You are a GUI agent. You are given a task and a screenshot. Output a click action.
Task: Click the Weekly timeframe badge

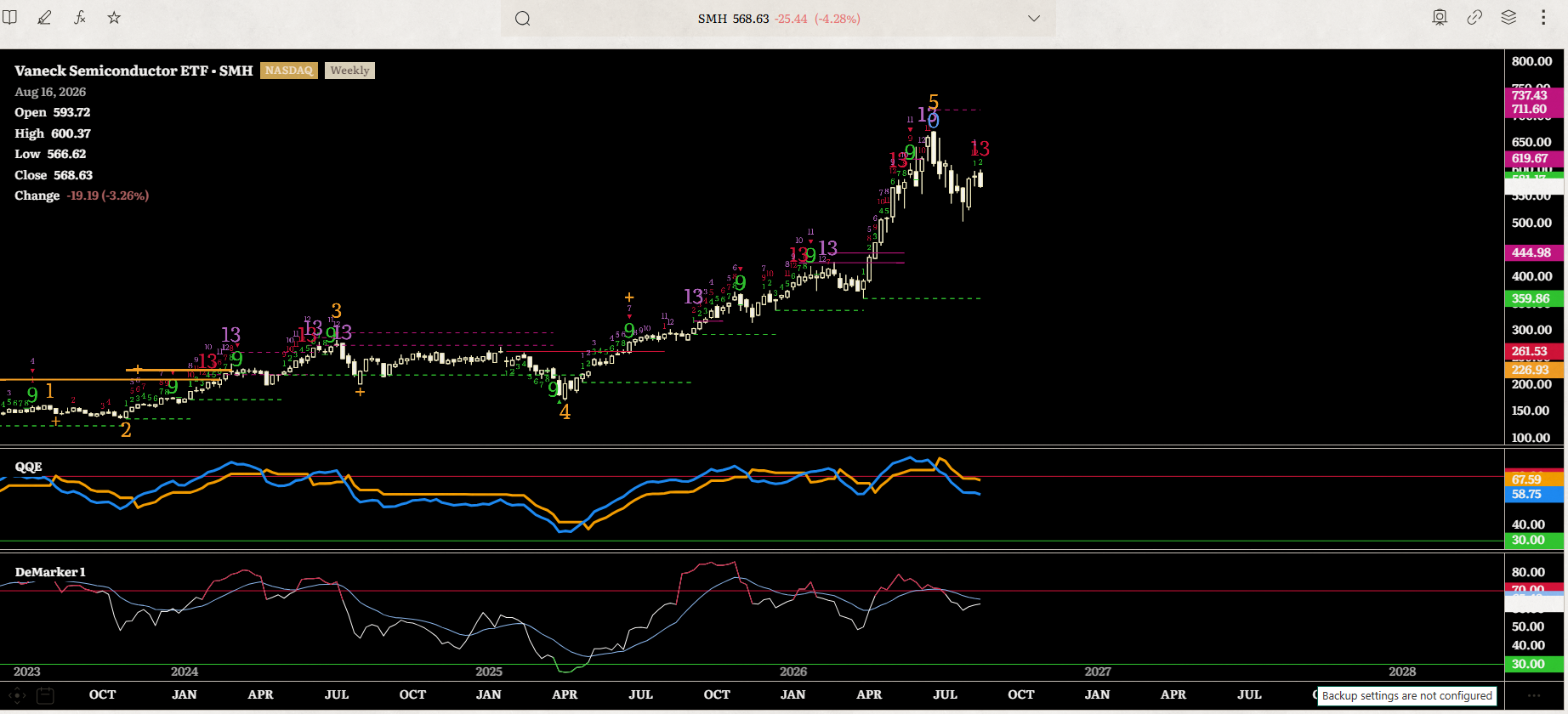tap(349, 71)
